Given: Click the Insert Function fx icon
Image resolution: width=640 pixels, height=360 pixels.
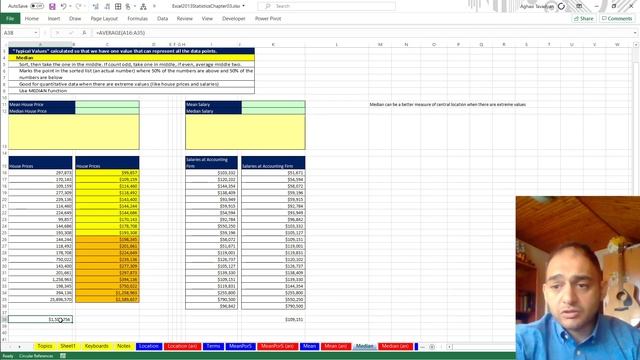Looking at the screenshot, I should 84,33.
